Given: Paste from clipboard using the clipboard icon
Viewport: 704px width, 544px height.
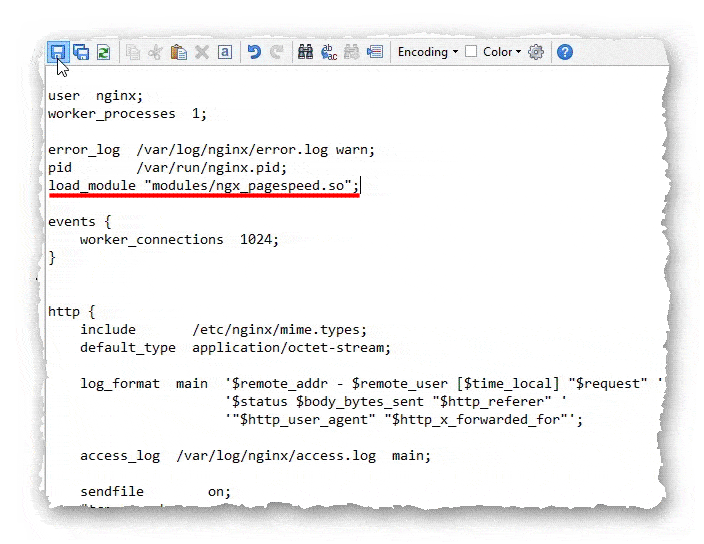Looking at the screenshot, I should click(x=179, y=52).
